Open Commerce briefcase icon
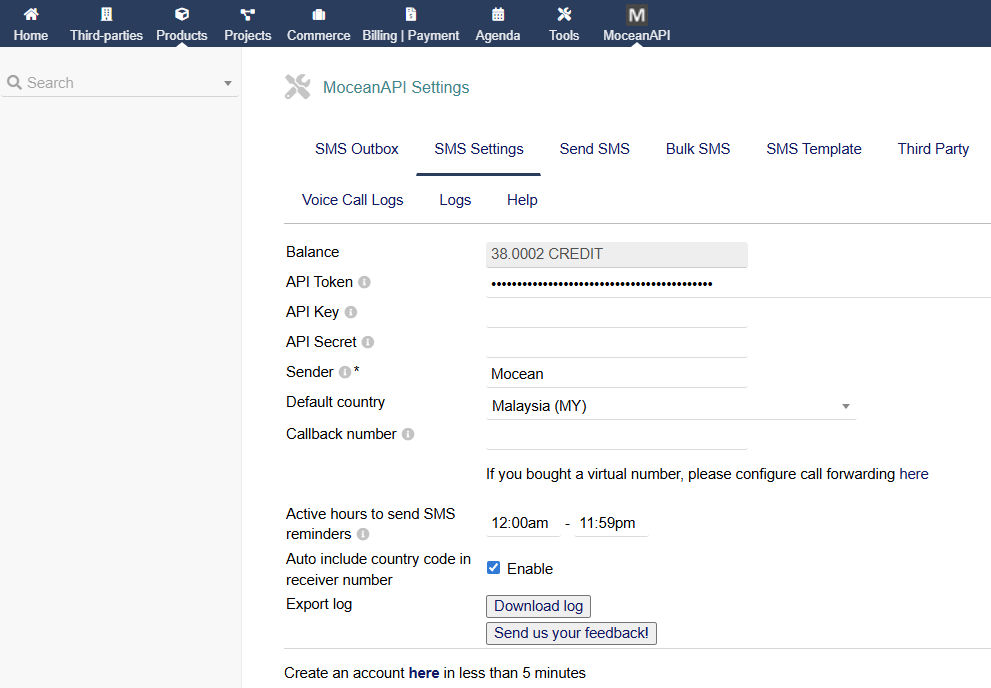This screenshot has width=991, height=688. 318,15
